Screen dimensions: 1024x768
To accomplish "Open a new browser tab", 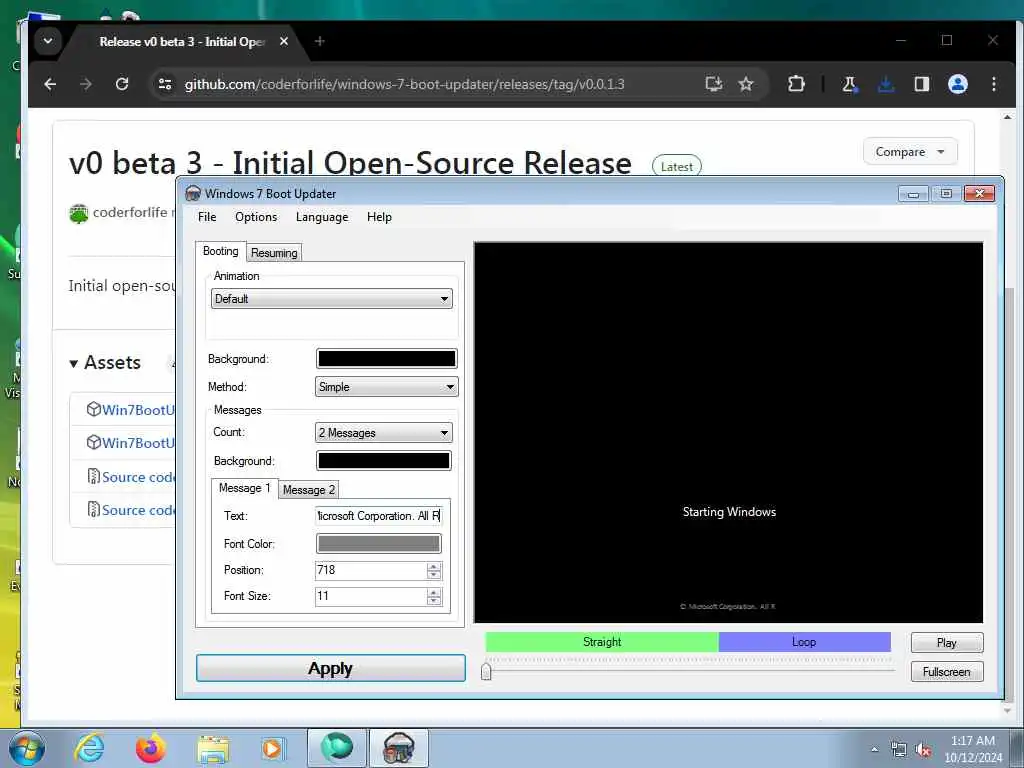I will [319, 41].
